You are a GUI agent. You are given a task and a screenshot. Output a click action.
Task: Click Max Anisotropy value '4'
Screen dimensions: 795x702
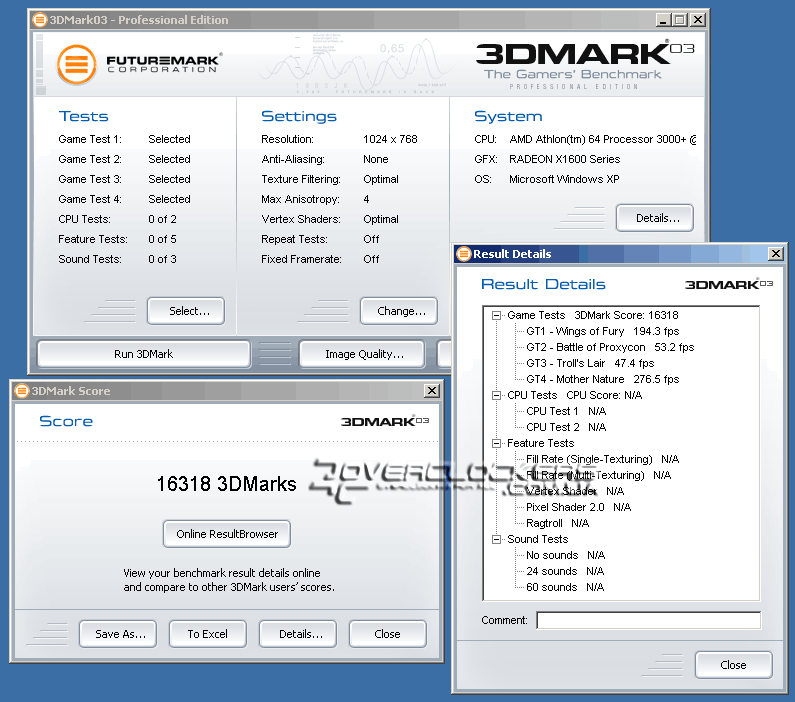(366, 199)
